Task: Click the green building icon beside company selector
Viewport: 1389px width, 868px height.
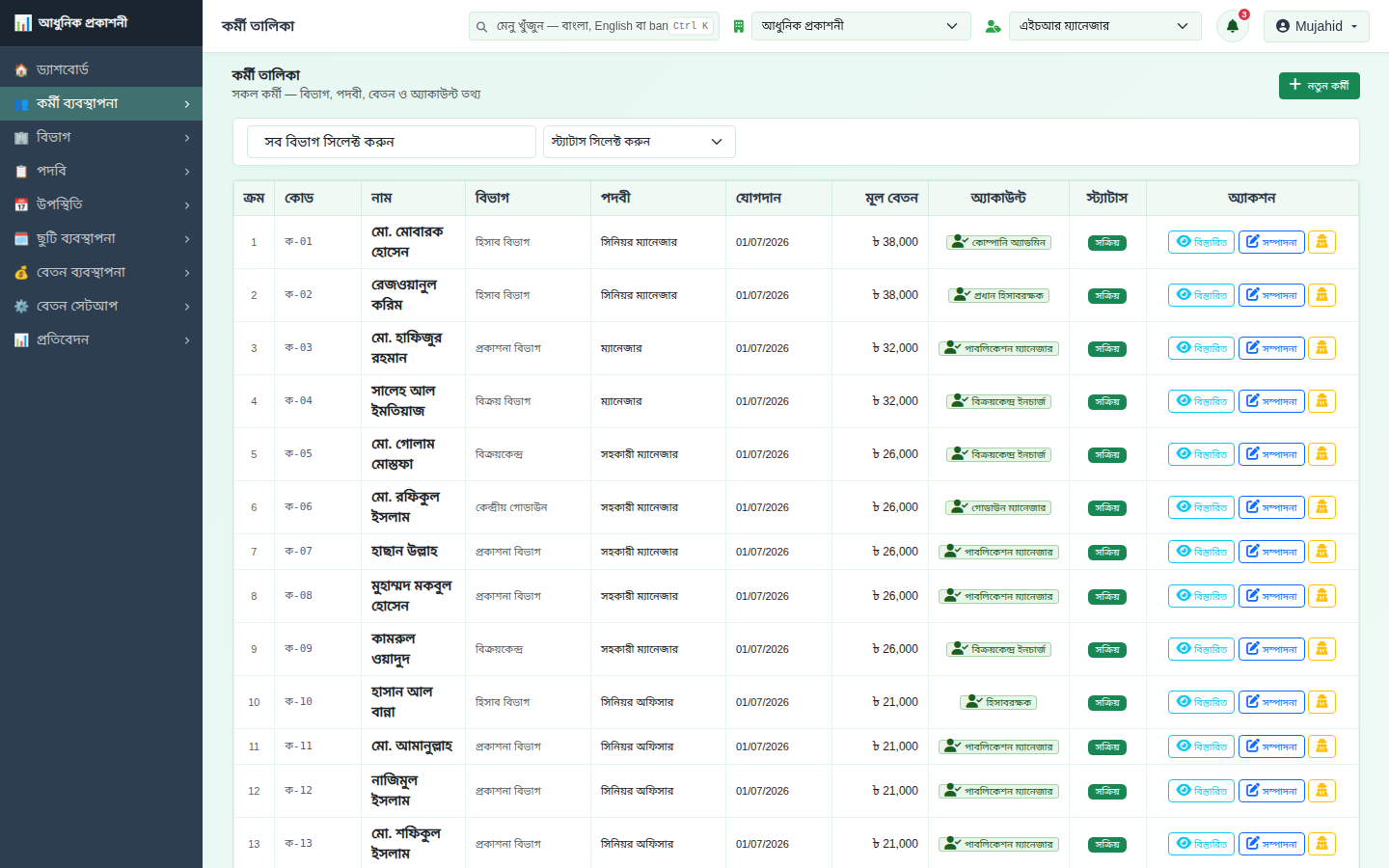Action: click(x=738, y=26)
